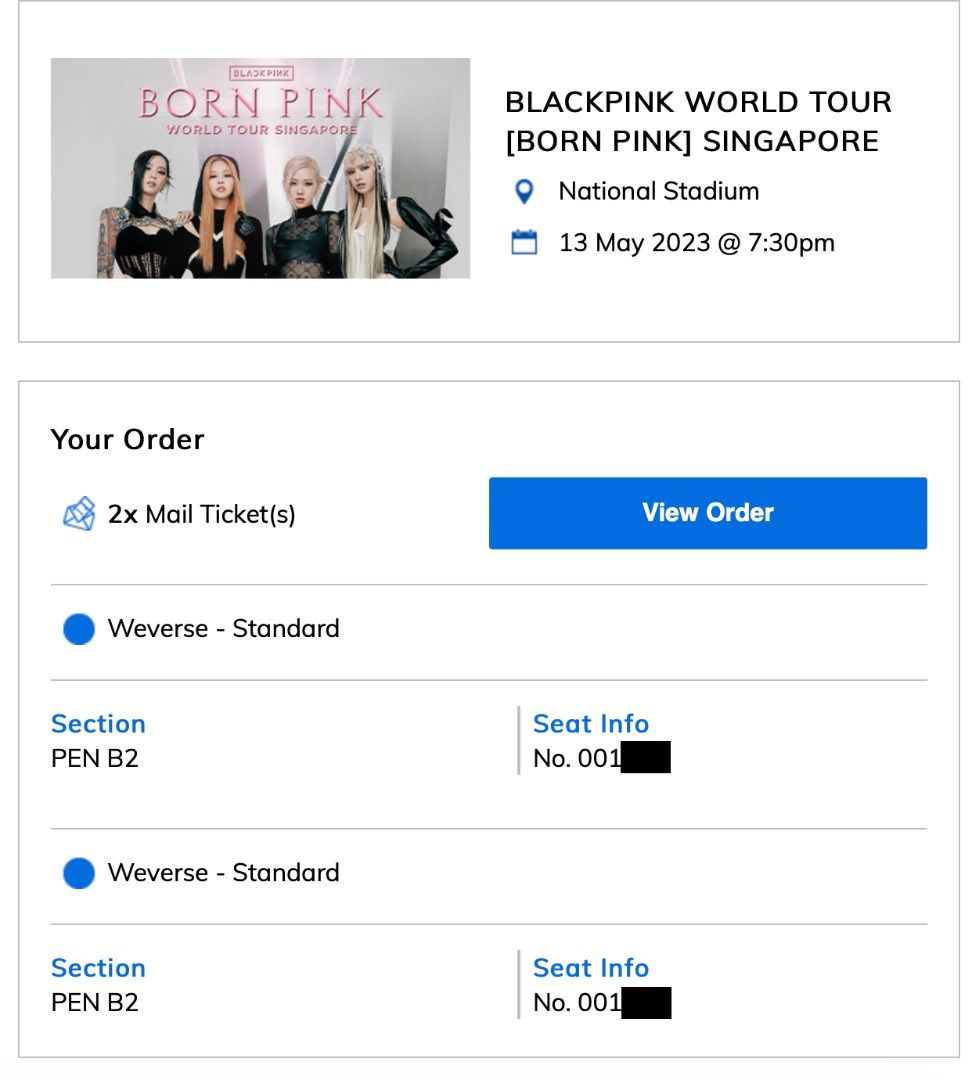Viewport: 976px width, 1080px height.
Task: Select the location pin icon beside National Stadium
Action: [x=521, y=190]
